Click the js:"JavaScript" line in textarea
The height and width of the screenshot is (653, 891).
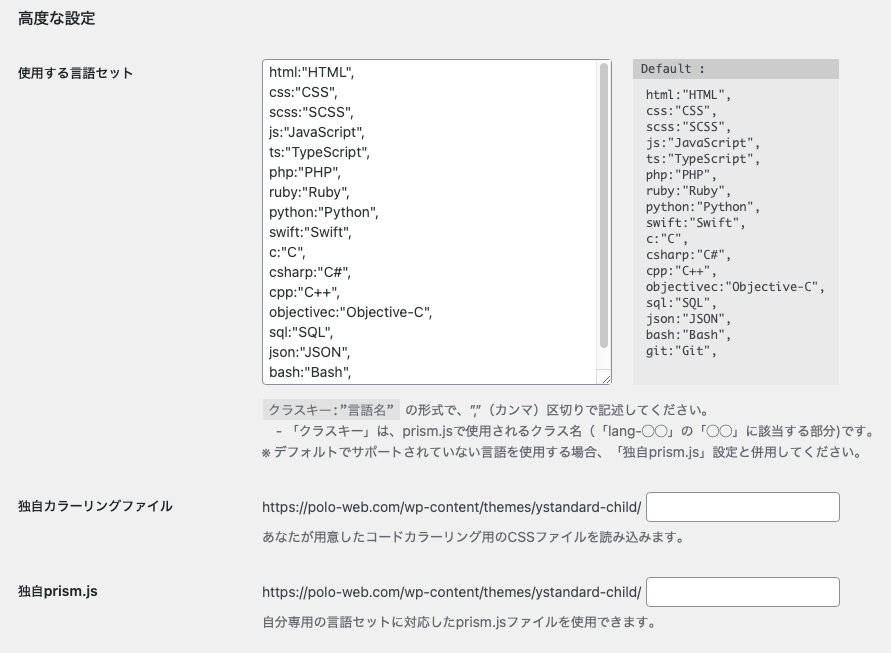pos(317,132)
